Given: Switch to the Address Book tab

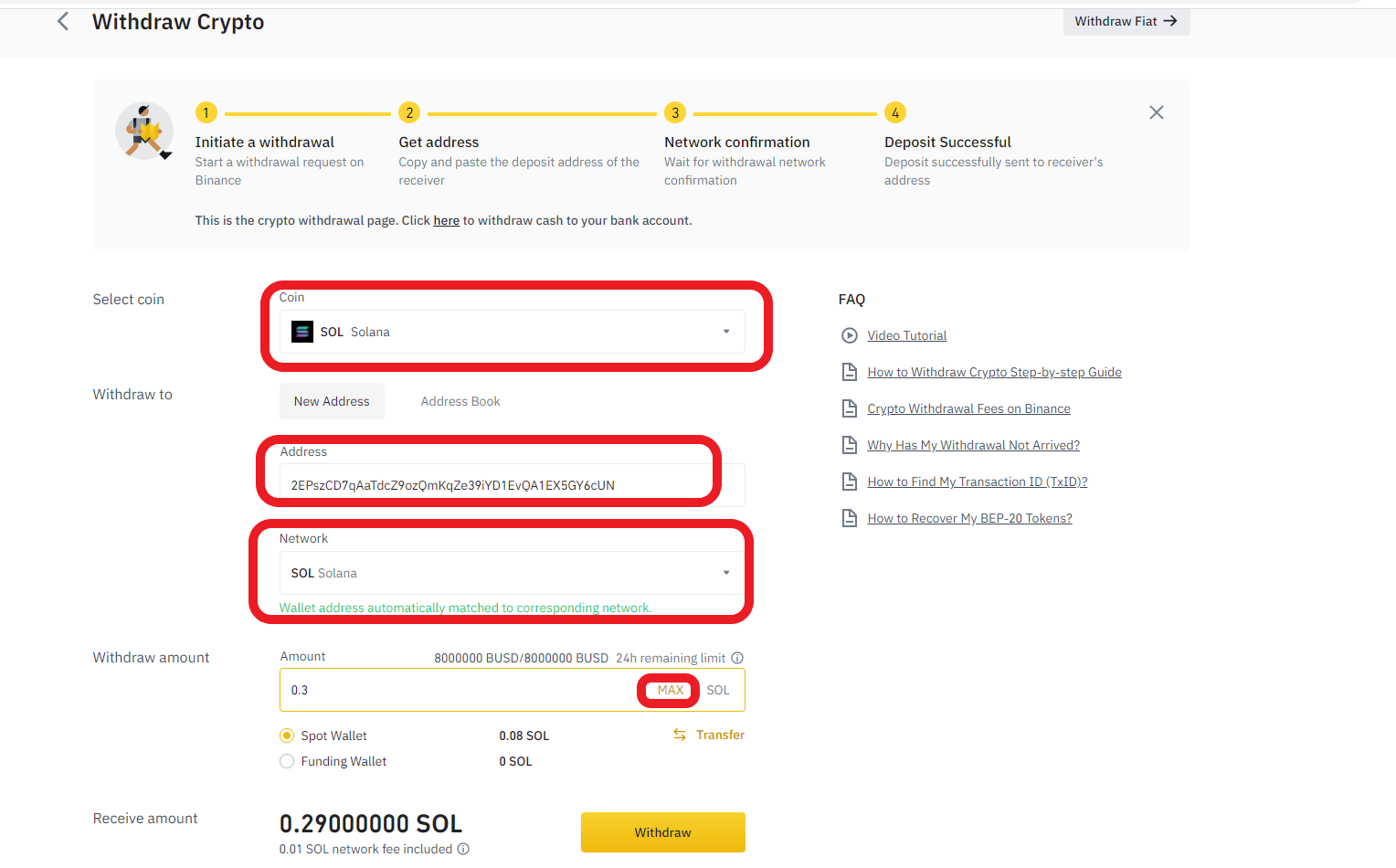Looking at the screenshot, I should (x=460, y=401).
